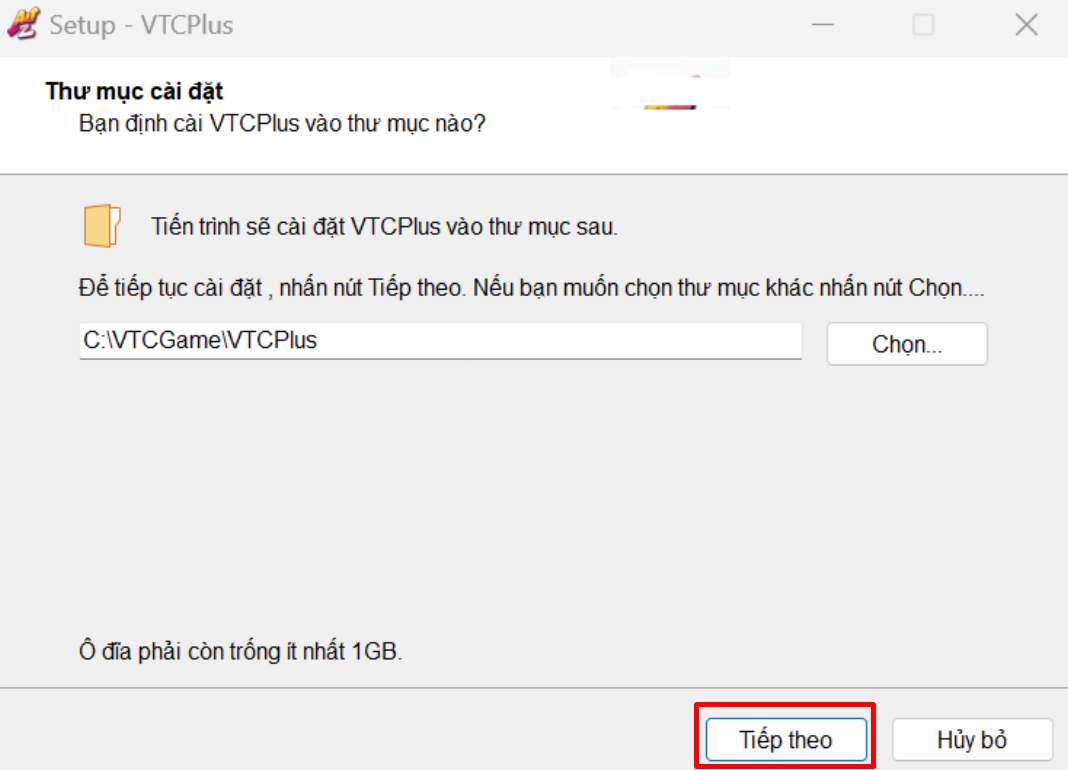Click the VTCPlus app icon in title bar
1068x770 pixels.
click(x=23, y=25)
